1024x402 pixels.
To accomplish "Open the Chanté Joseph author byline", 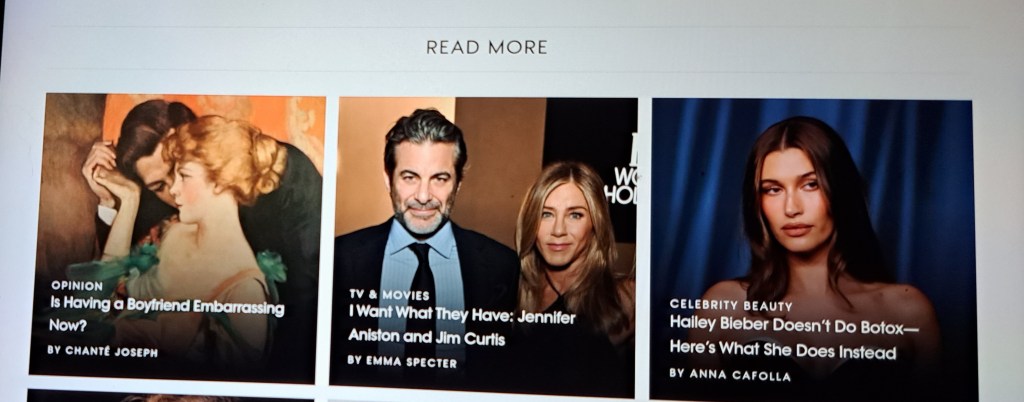I will (103, 351).
